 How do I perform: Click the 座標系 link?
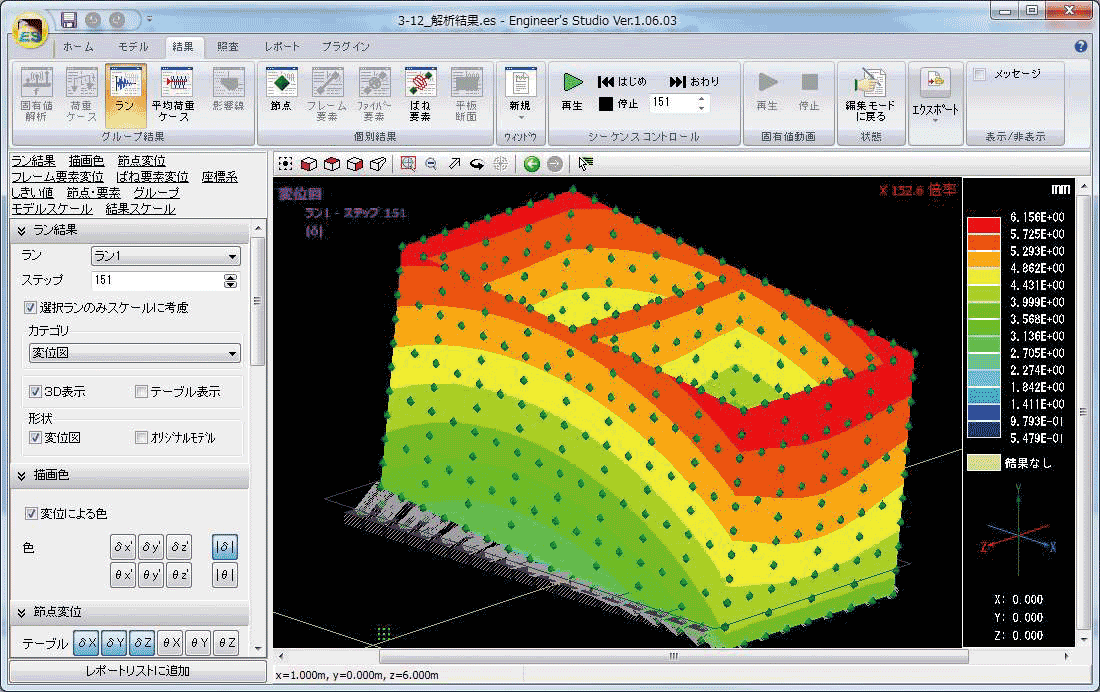[x=219, y=177]
